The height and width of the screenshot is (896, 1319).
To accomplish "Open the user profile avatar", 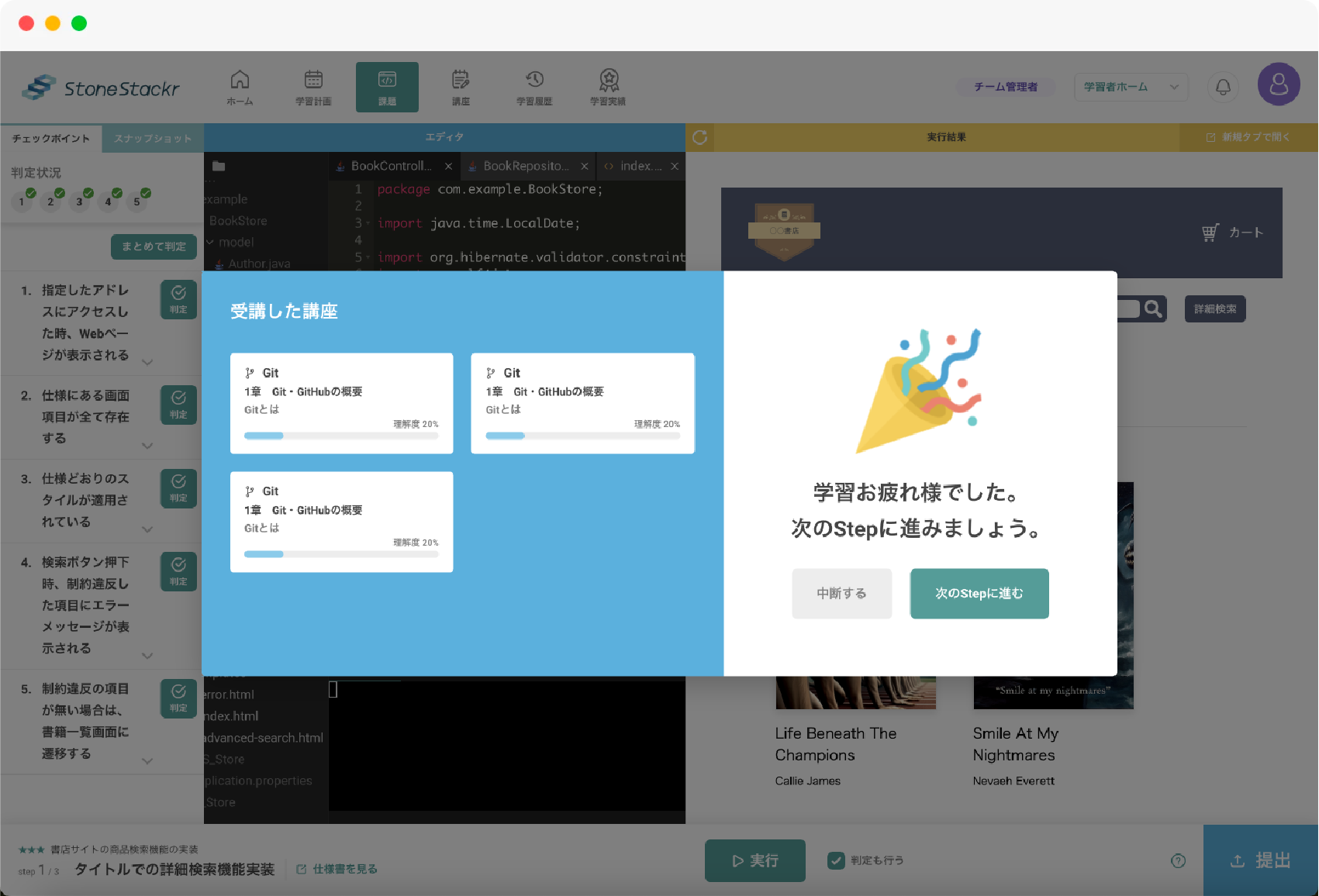I will point(1279,84).
